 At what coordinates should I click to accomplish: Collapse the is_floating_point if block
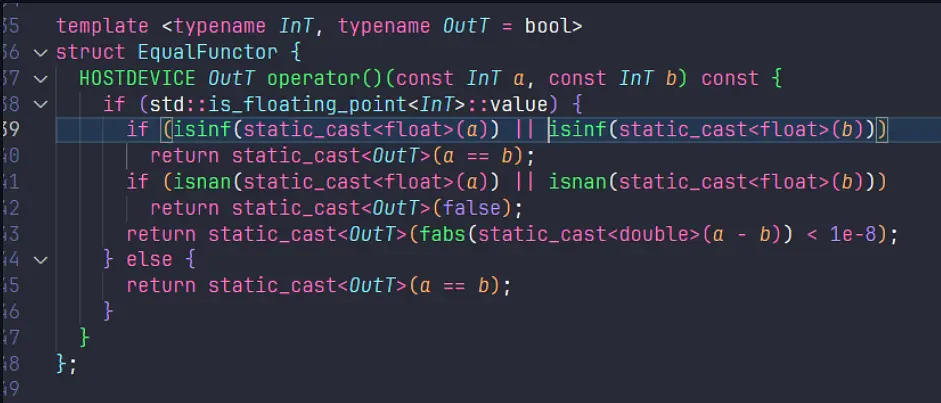[39, 103]
